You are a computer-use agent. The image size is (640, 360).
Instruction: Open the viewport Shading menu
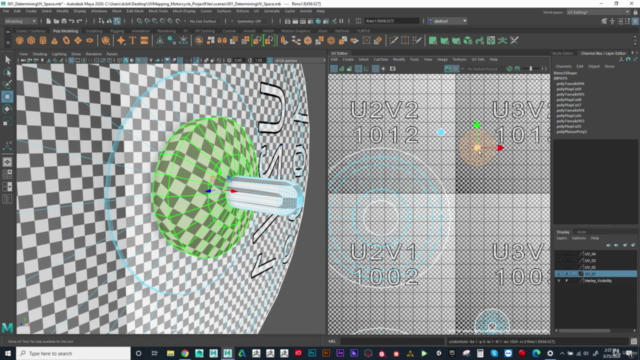coord(40,54)
